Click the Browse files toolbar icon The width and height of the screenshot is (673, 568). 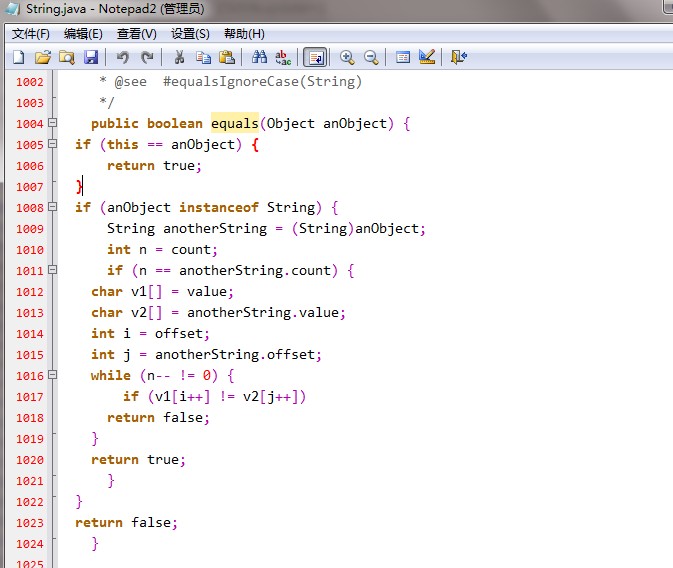pos(67,58)
